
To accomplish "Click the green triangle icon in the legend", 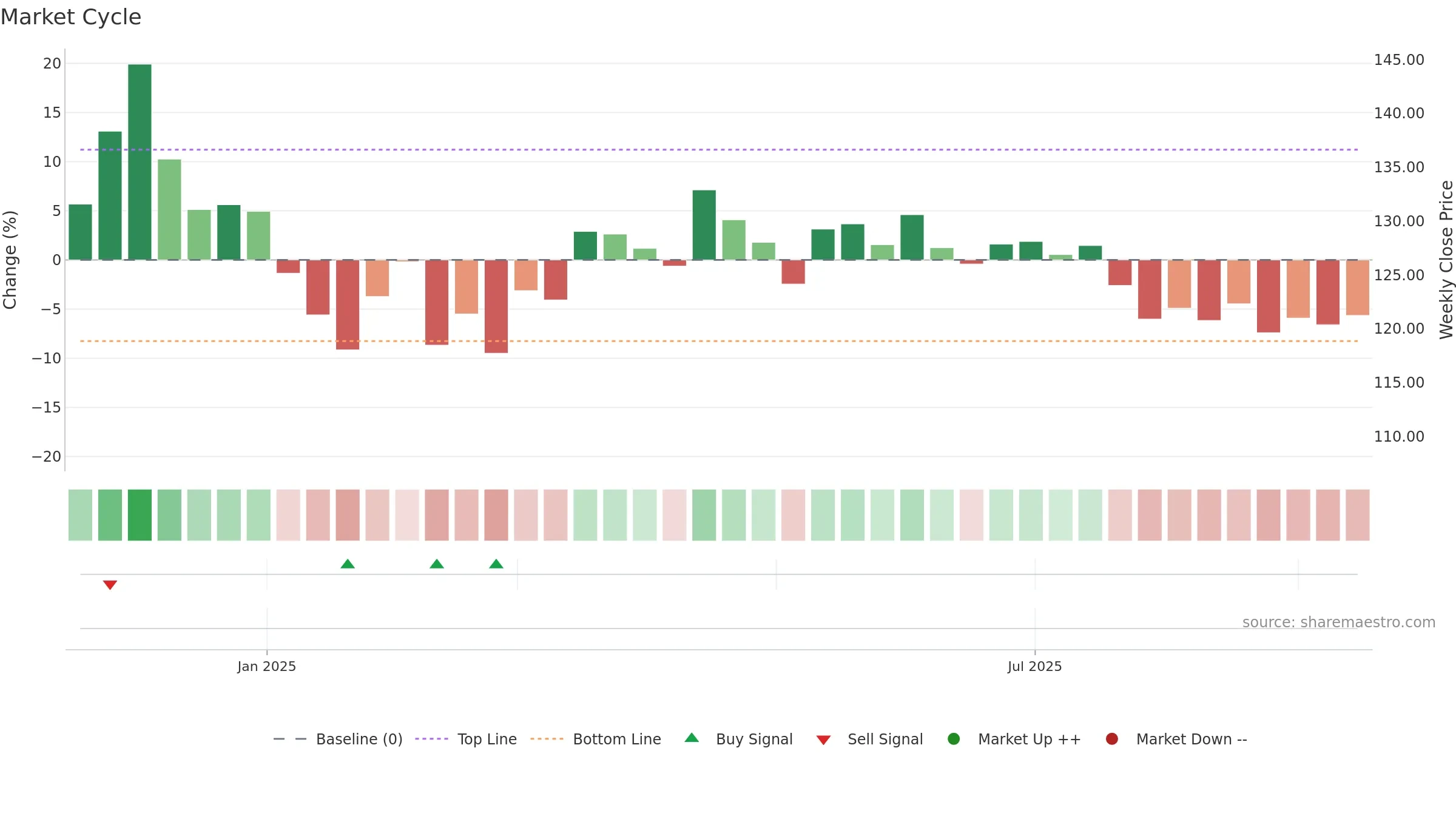I will 692,738.
